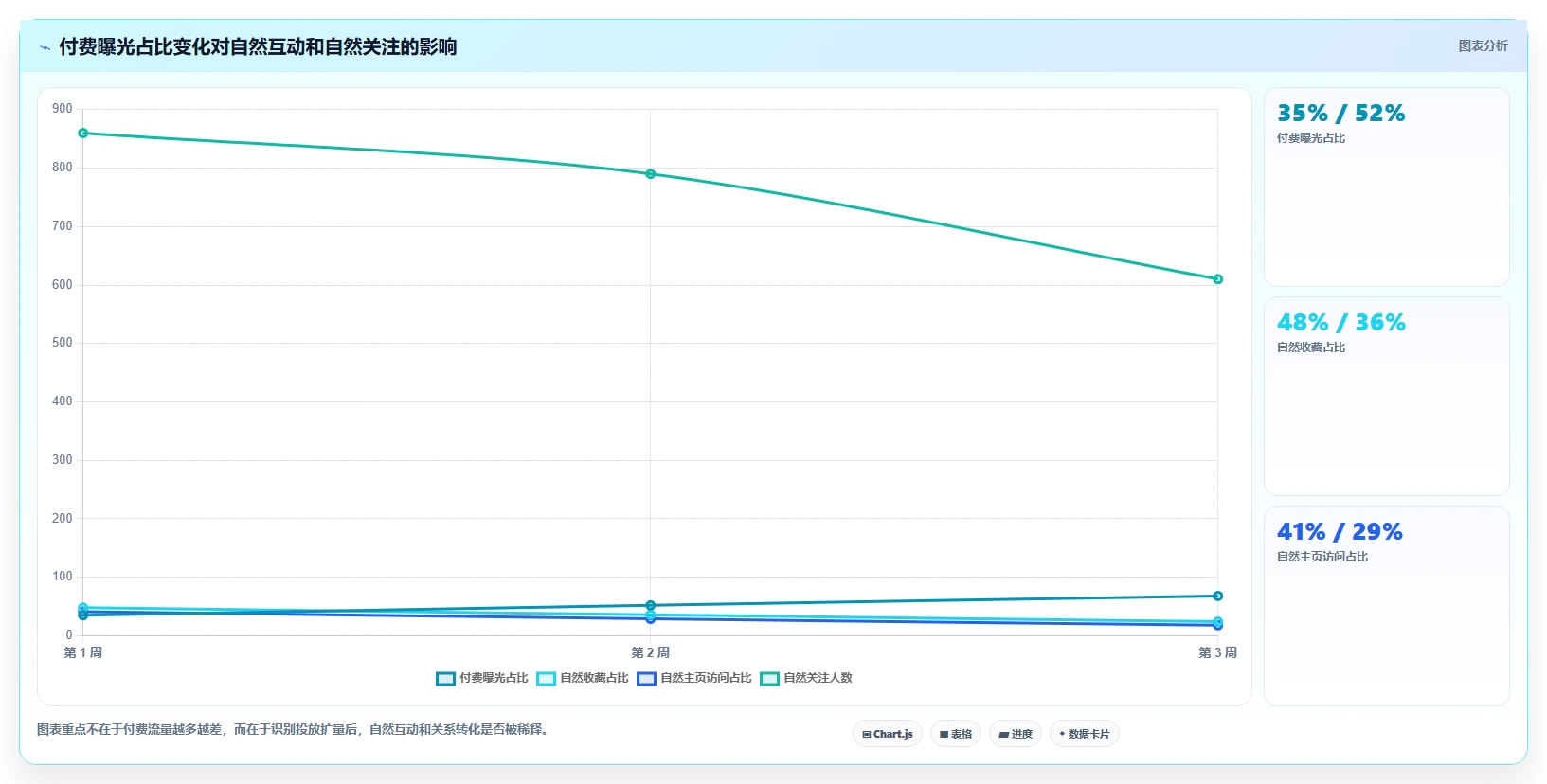Click the 100 y-axis tick label
1547x784 pixels.
click(63, 577)
